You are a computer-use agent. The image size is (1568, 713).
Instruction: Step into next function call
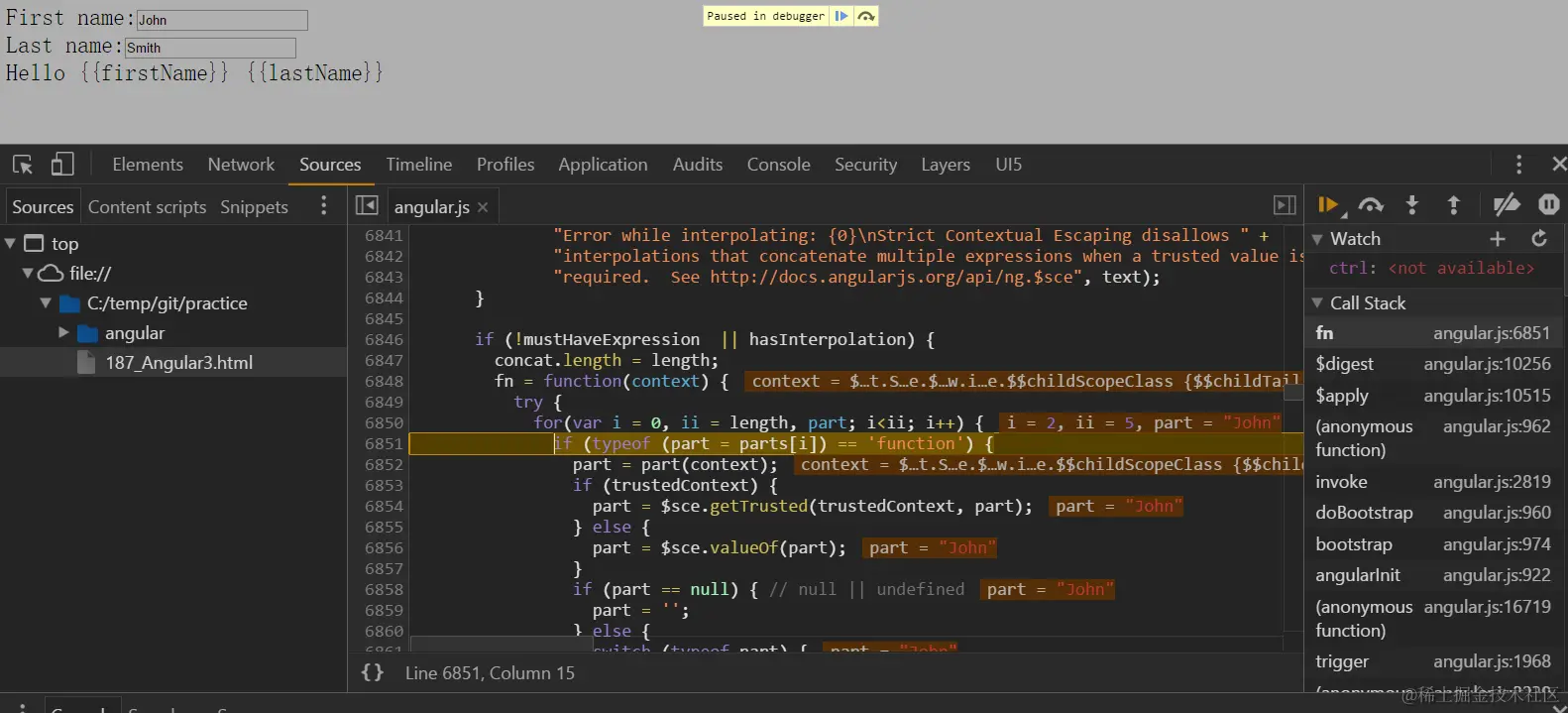[x=1412, y=205]
